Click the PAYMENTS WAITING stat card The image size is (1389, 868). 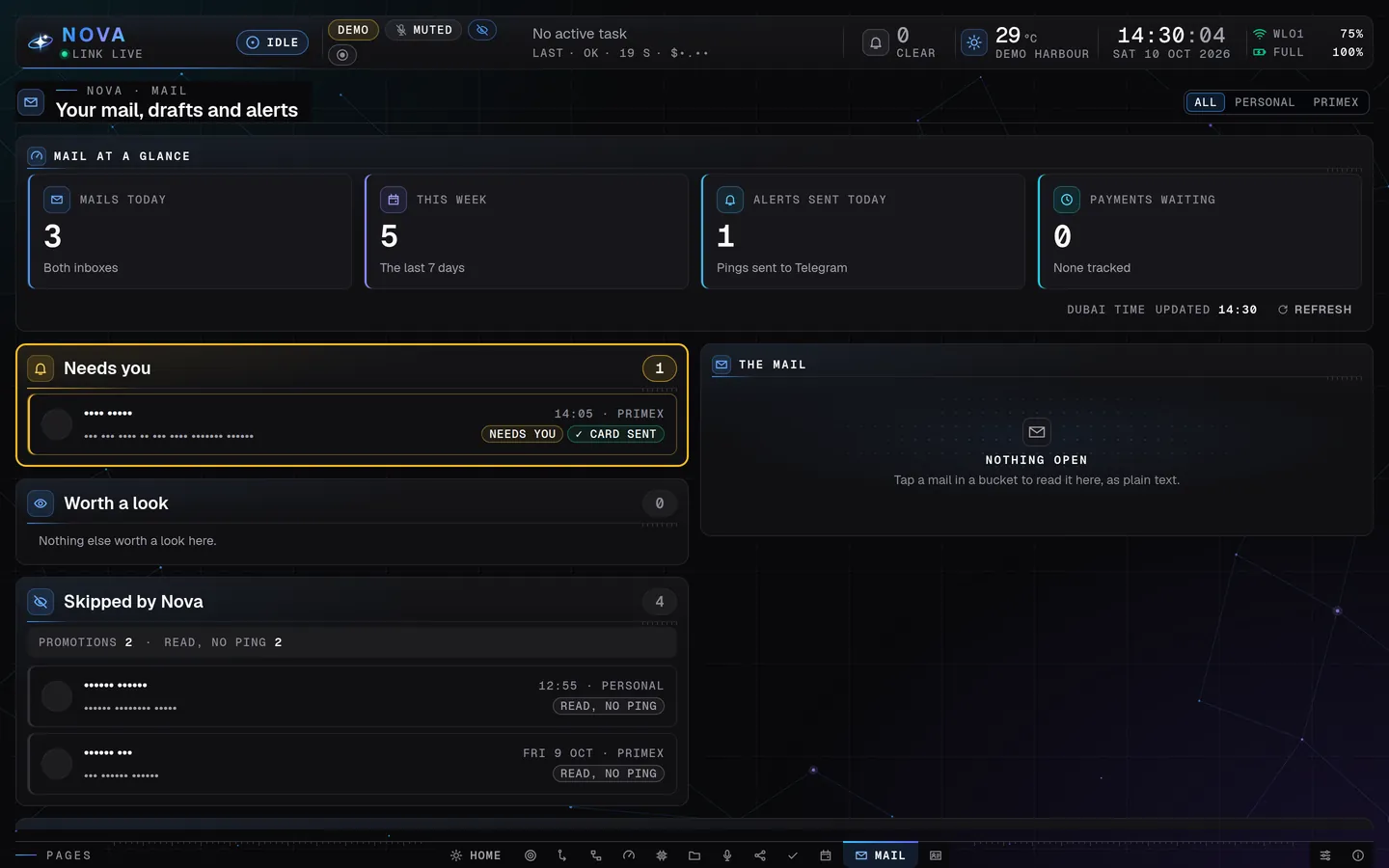1200,231
